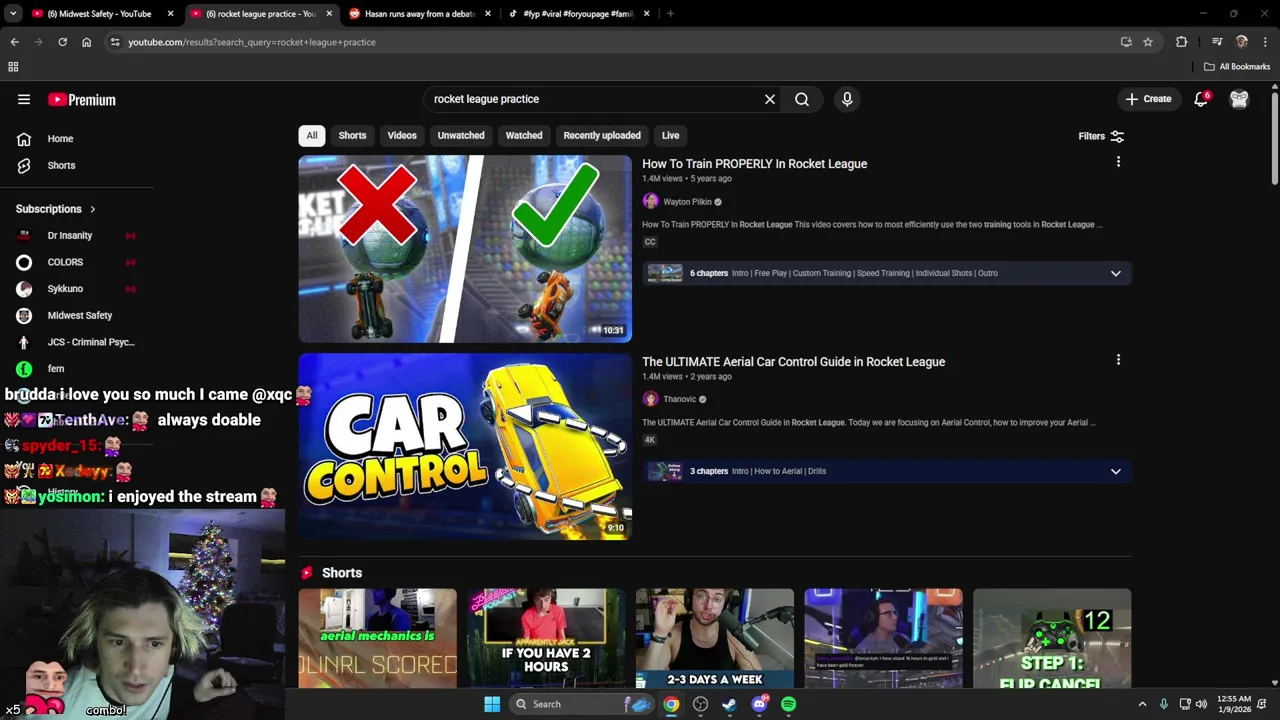
Task: Open a new Chrome tab
Action: click(670, 14)
